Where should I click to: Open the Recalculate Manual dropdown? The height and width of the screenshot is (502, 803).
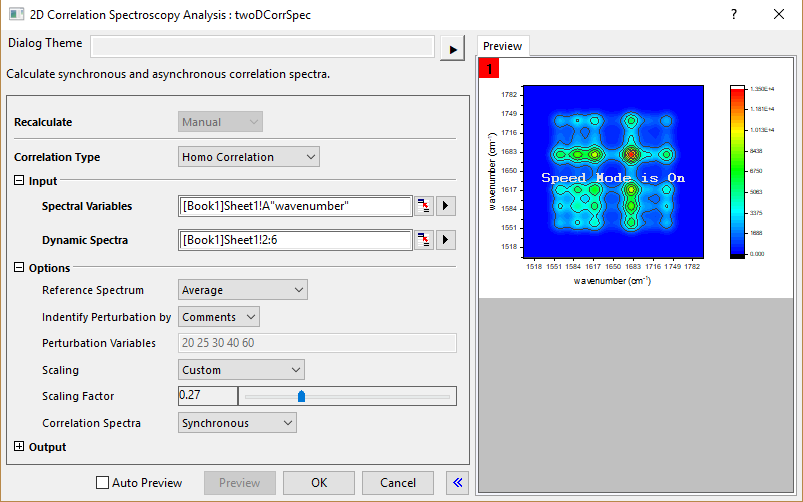coord(220,122)
